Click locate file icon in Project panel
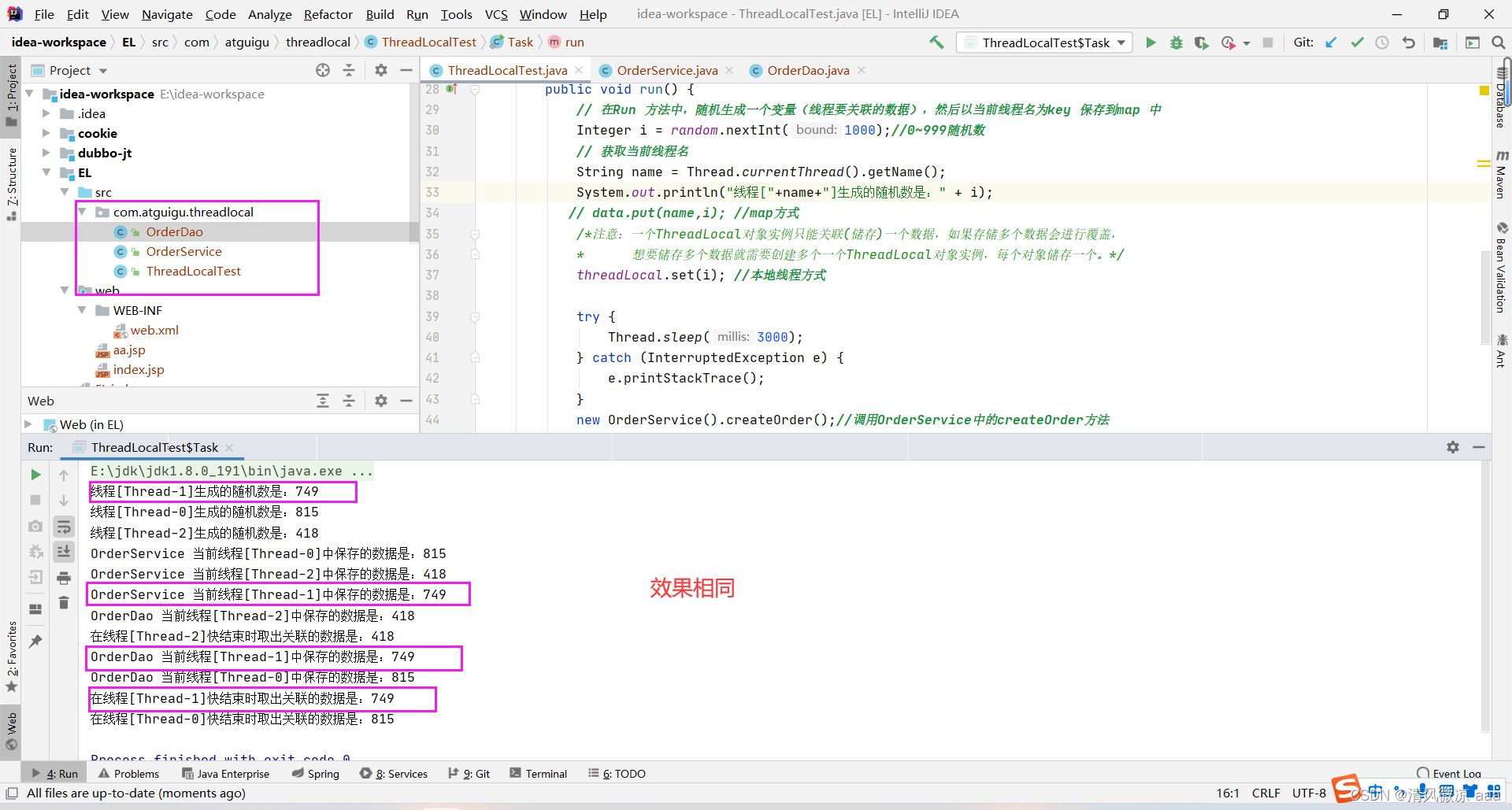The width and height of the screenshot is (1512, 810). [x=323, y=70]
